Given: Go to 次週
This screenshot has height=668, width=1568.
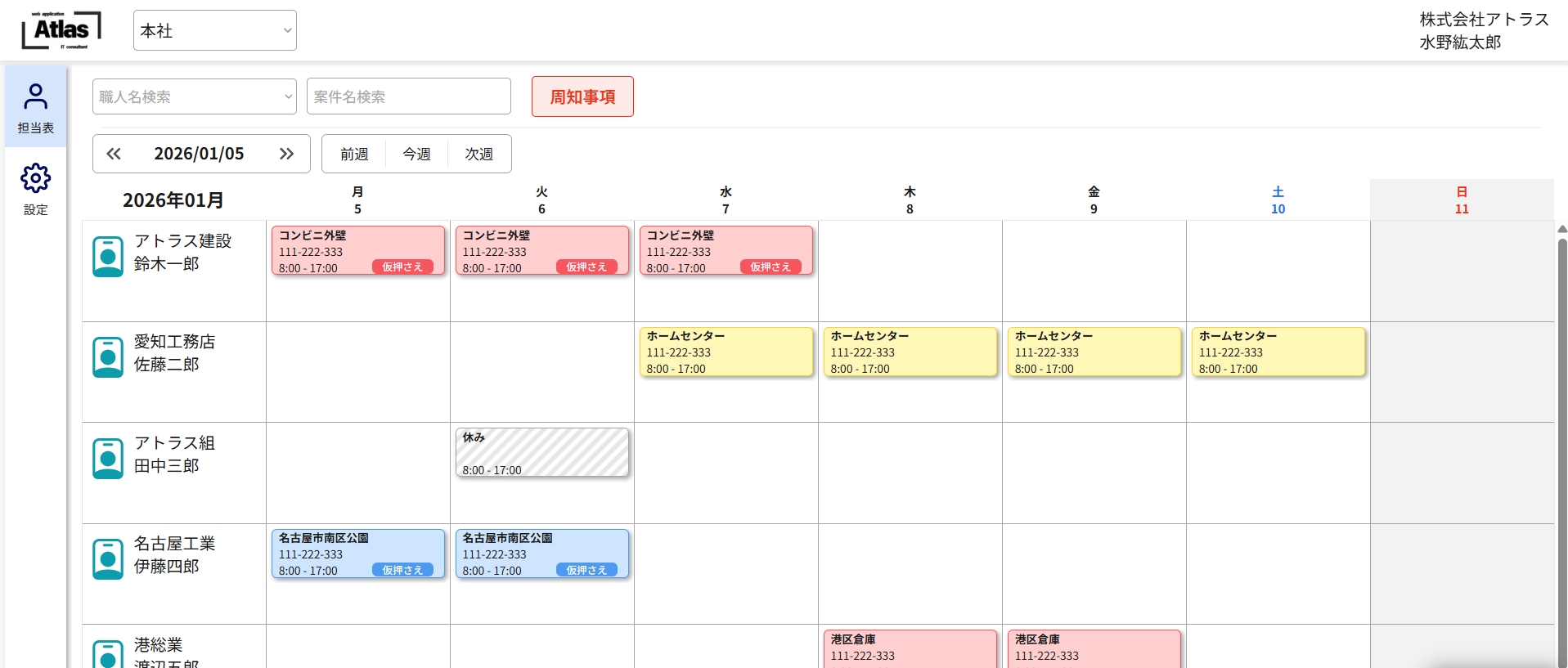Looking at the screenshot, I should 479,154.
